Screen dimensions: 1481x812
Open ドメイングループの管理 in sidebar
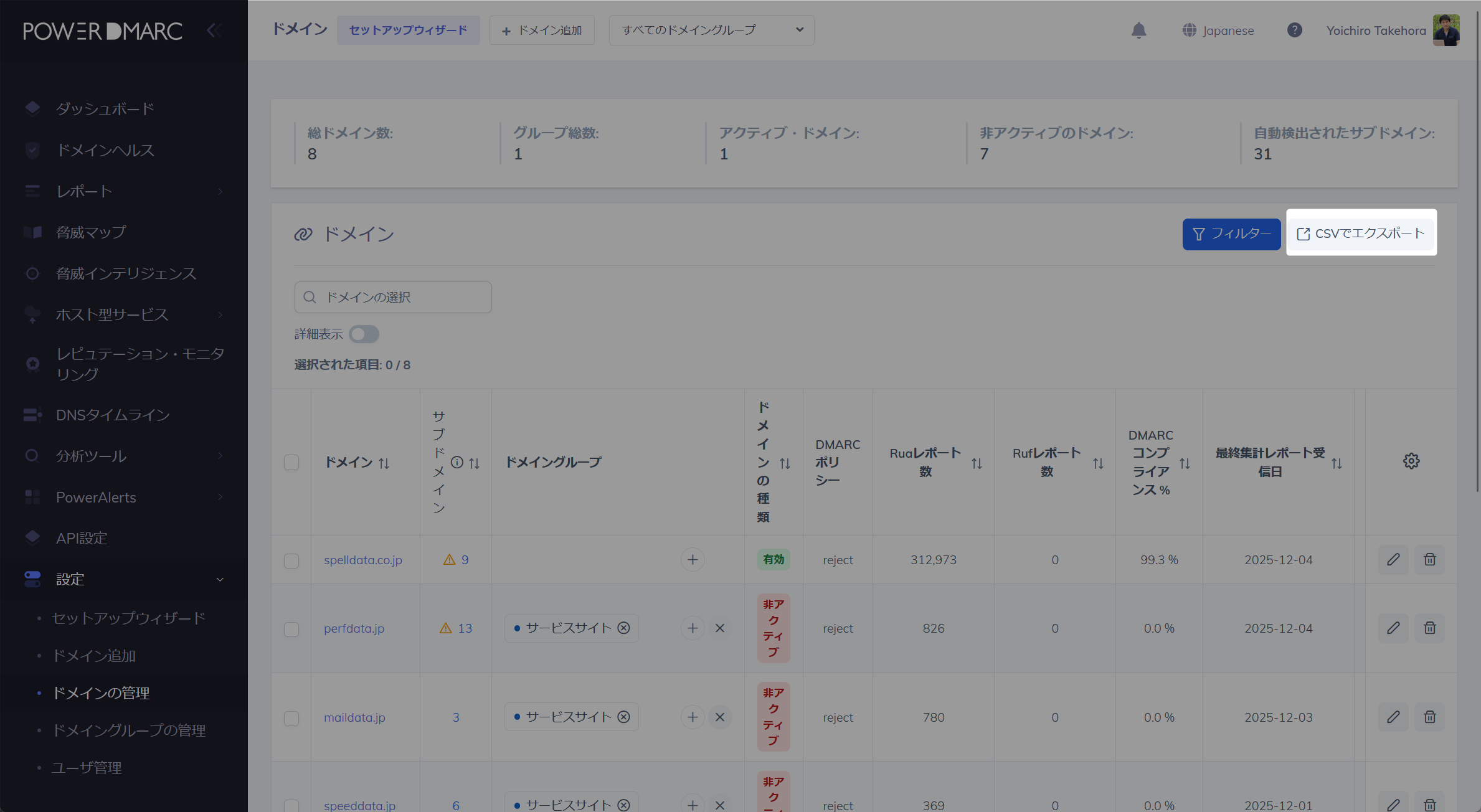(x=128, y=730)
